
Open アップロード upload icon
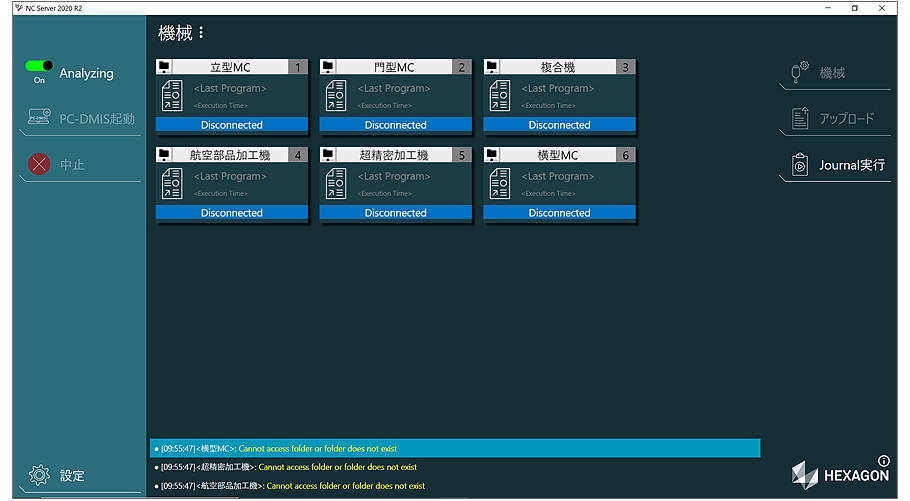(800, 118)
